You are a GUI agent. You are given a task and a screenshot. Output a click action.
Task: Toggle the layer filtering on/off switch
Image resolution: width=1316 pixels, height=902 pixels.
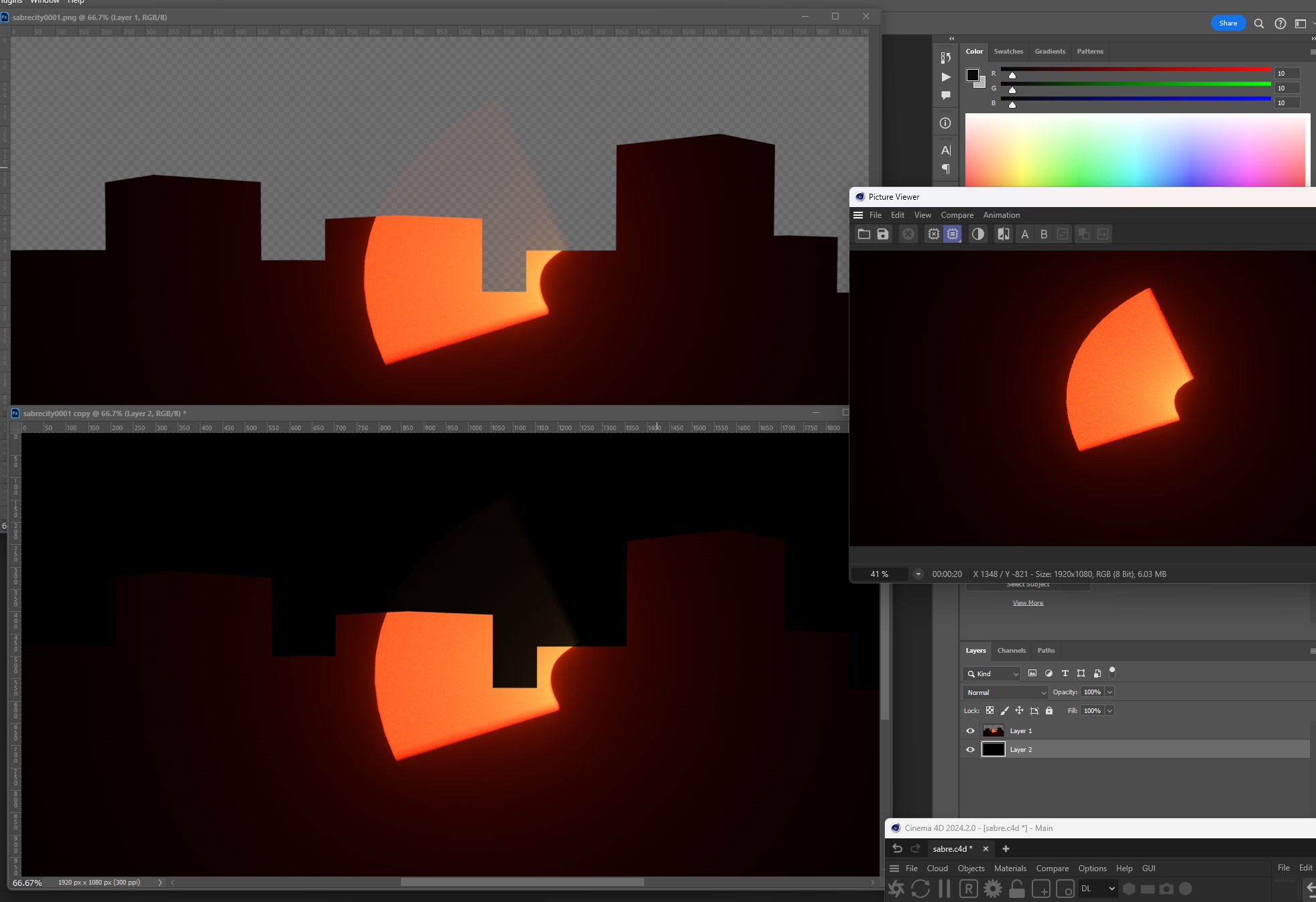[x=1112, y=671]
